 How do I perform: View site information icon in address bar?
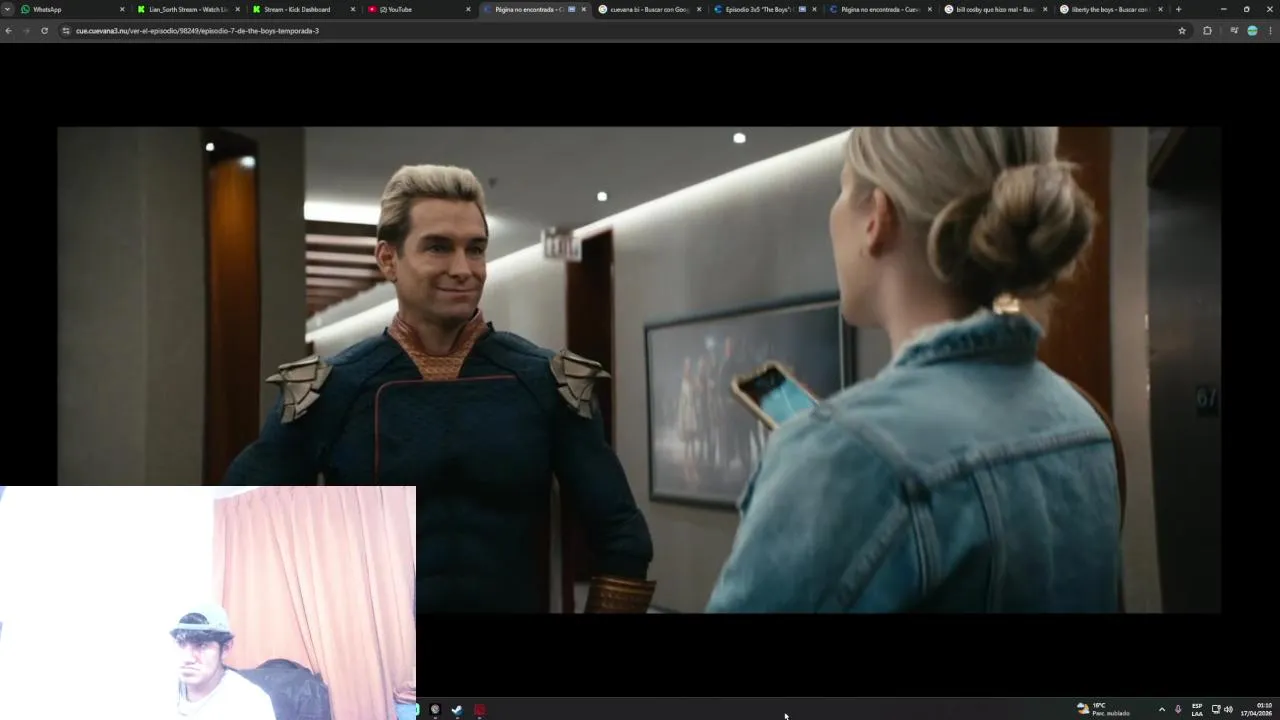(x=66, y=31)
